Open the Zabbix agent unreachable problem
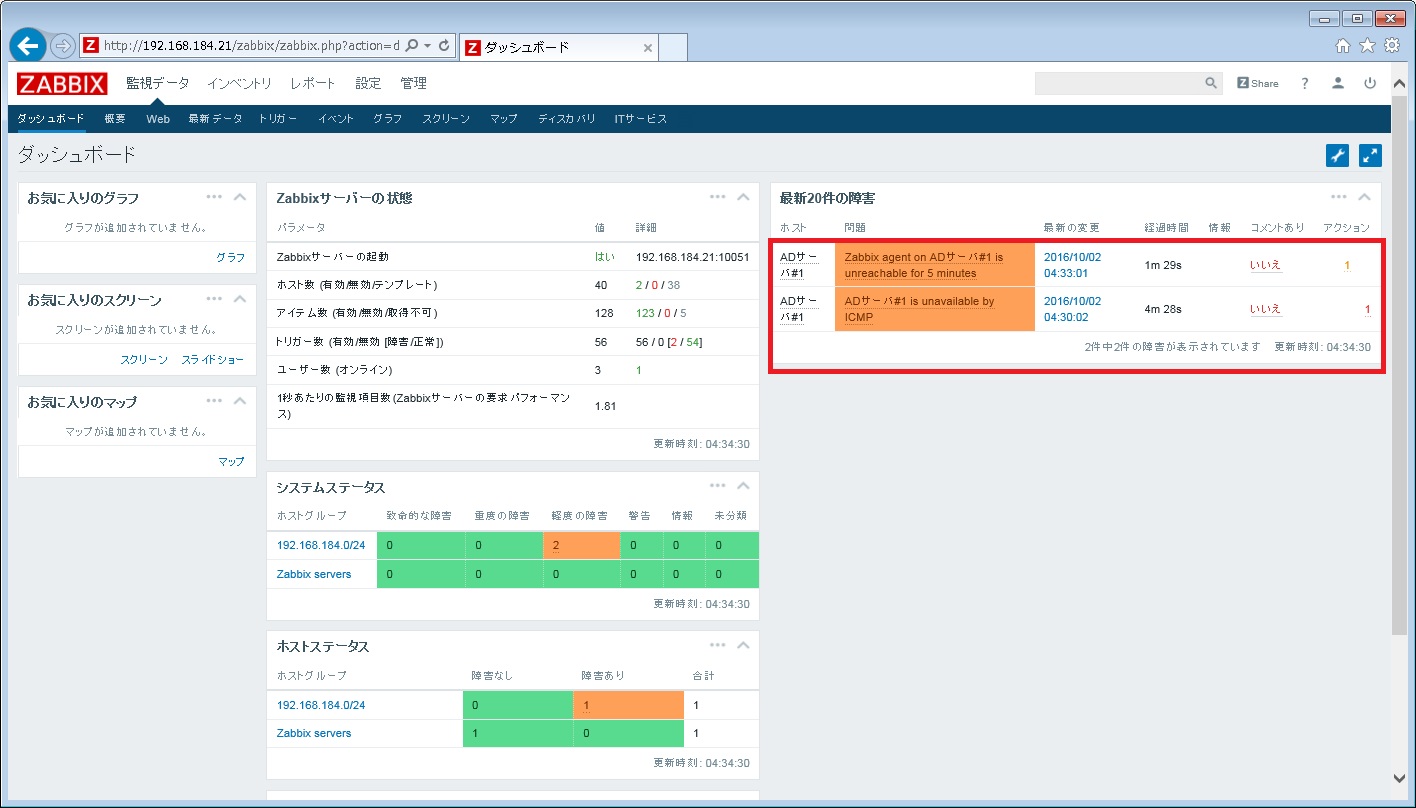This screenshot has width=1416, height=808. tap(923, 265)
